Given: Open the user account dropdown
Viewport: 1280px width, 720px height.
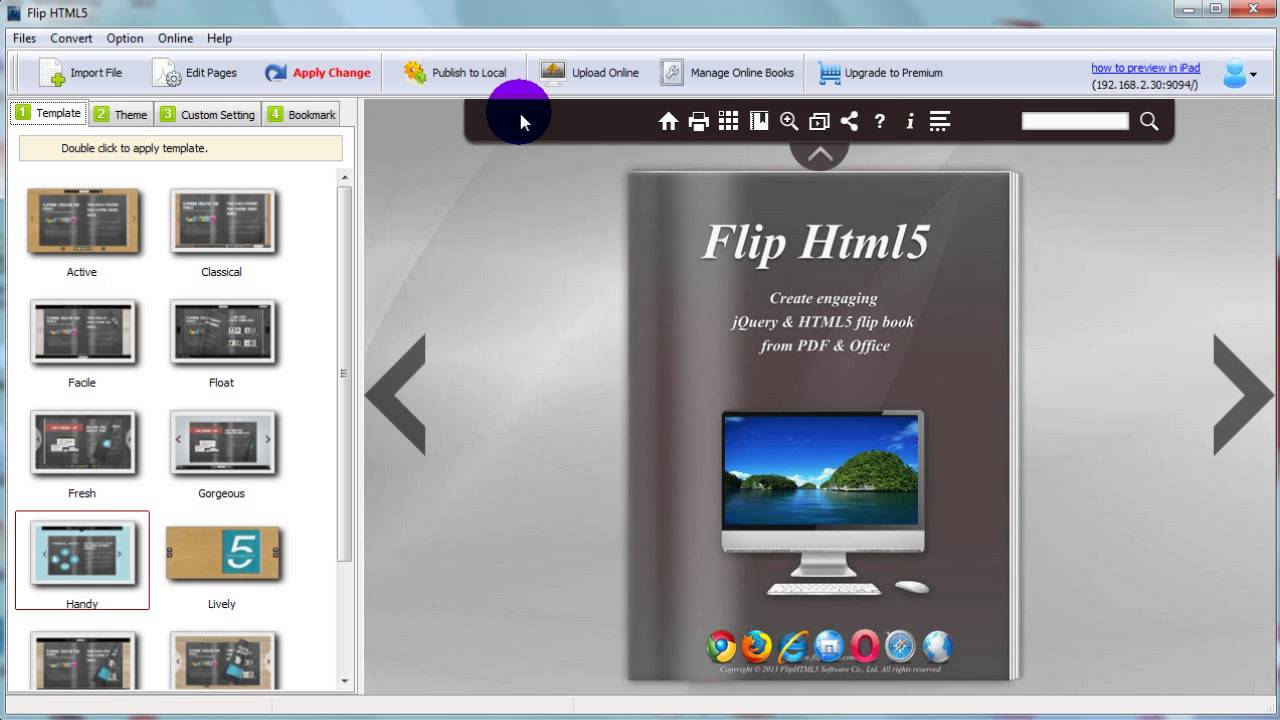Looking at the screenshot, I should (x=1240, y=74).
